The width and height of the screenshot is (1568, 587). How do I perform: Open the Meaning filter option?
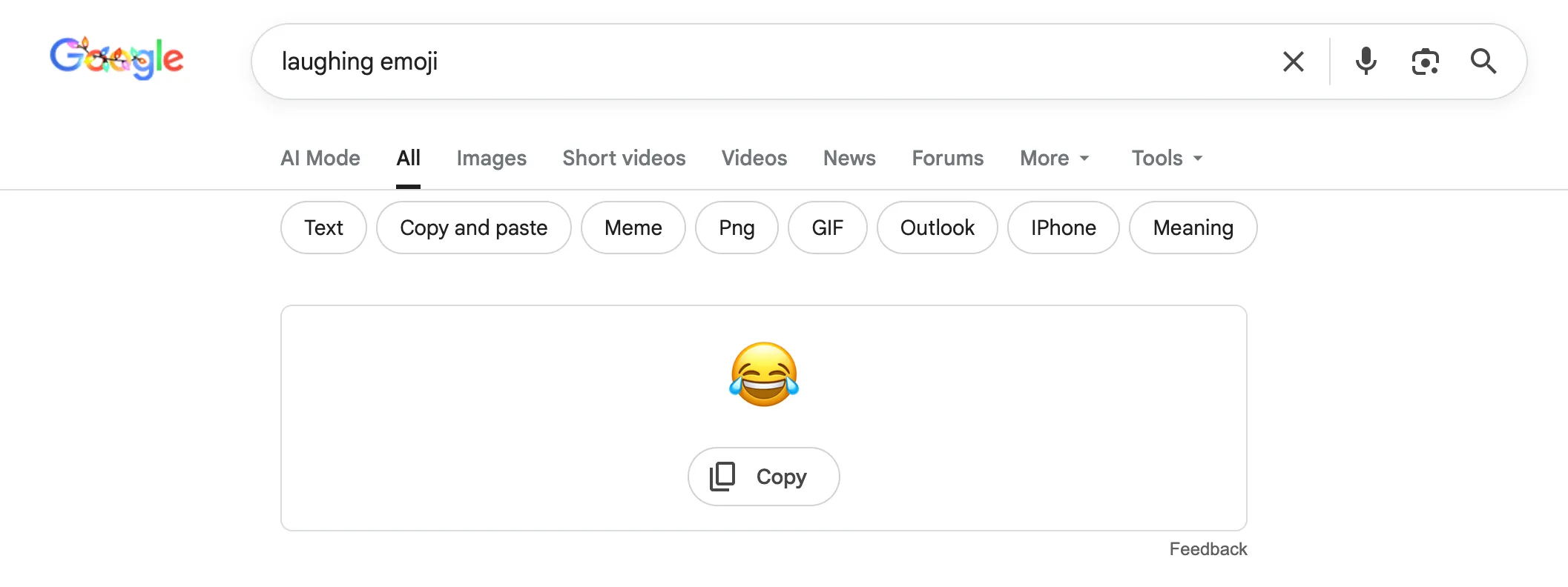point(1192,228)
